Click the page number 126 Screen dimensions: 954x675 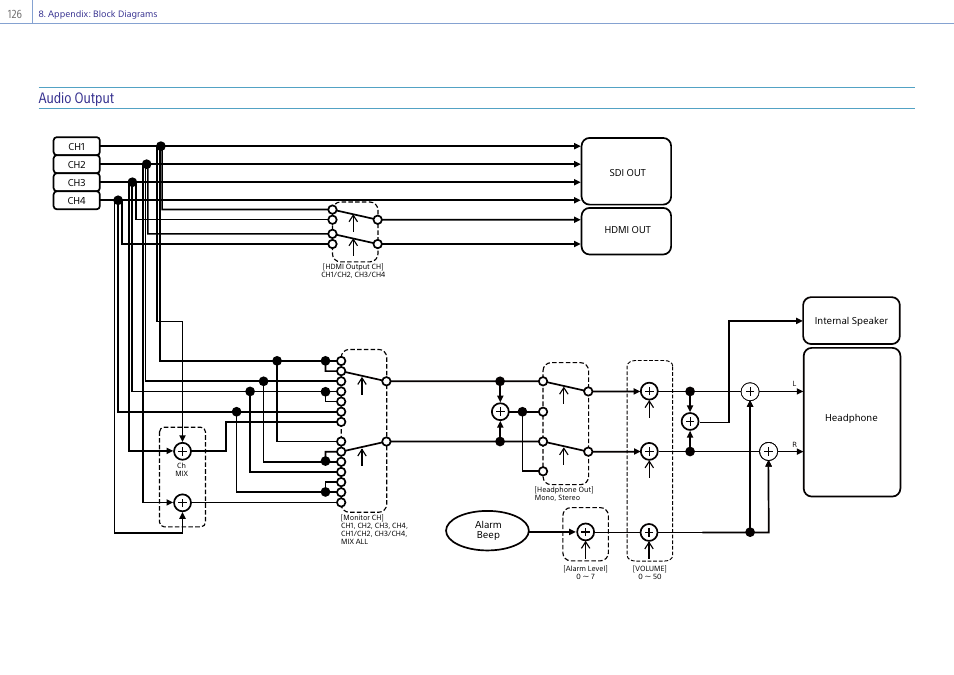[x=15, y=13]
